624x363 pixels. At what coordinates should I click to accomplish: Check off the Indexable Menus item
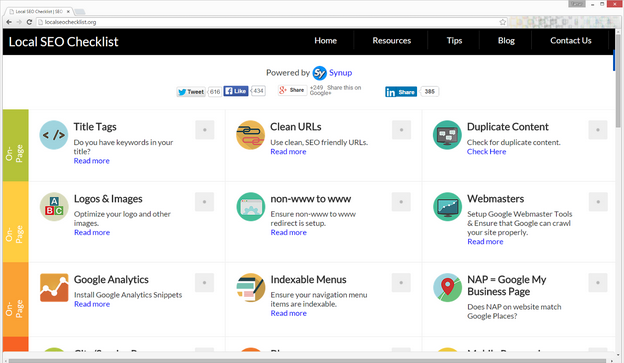point(401,283)
